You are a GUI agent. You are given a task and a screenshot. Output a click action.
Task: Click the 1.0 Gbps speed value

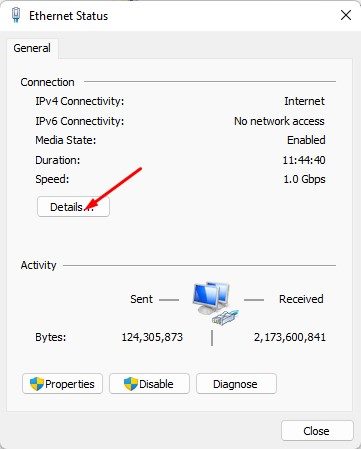304,179
